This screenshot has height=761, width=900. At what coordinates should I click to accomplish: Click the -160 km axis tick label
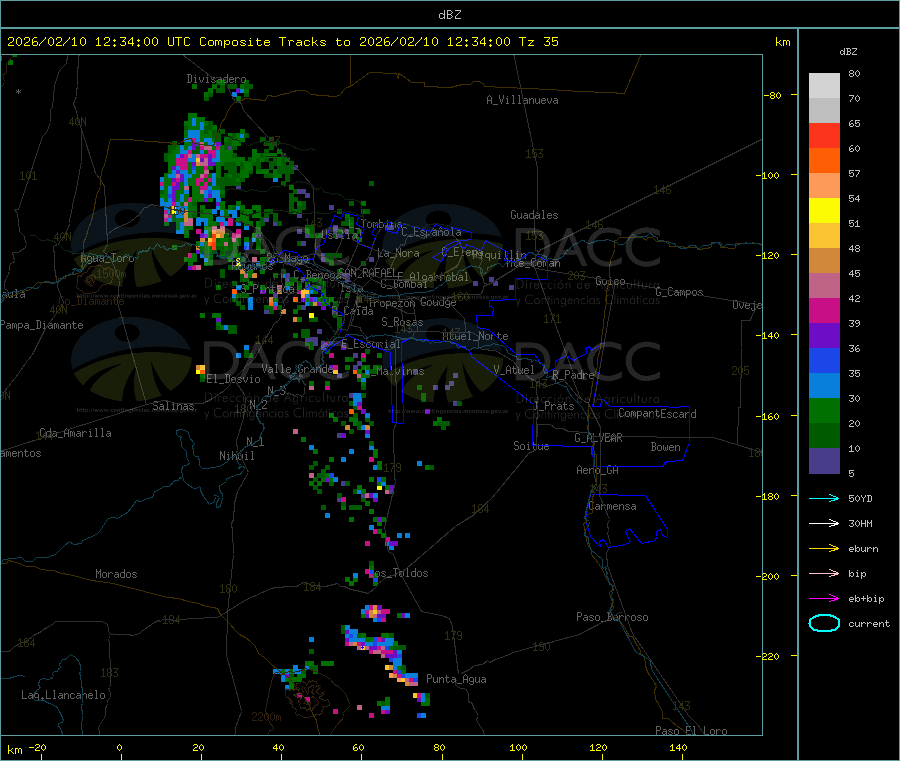point(770,416)
